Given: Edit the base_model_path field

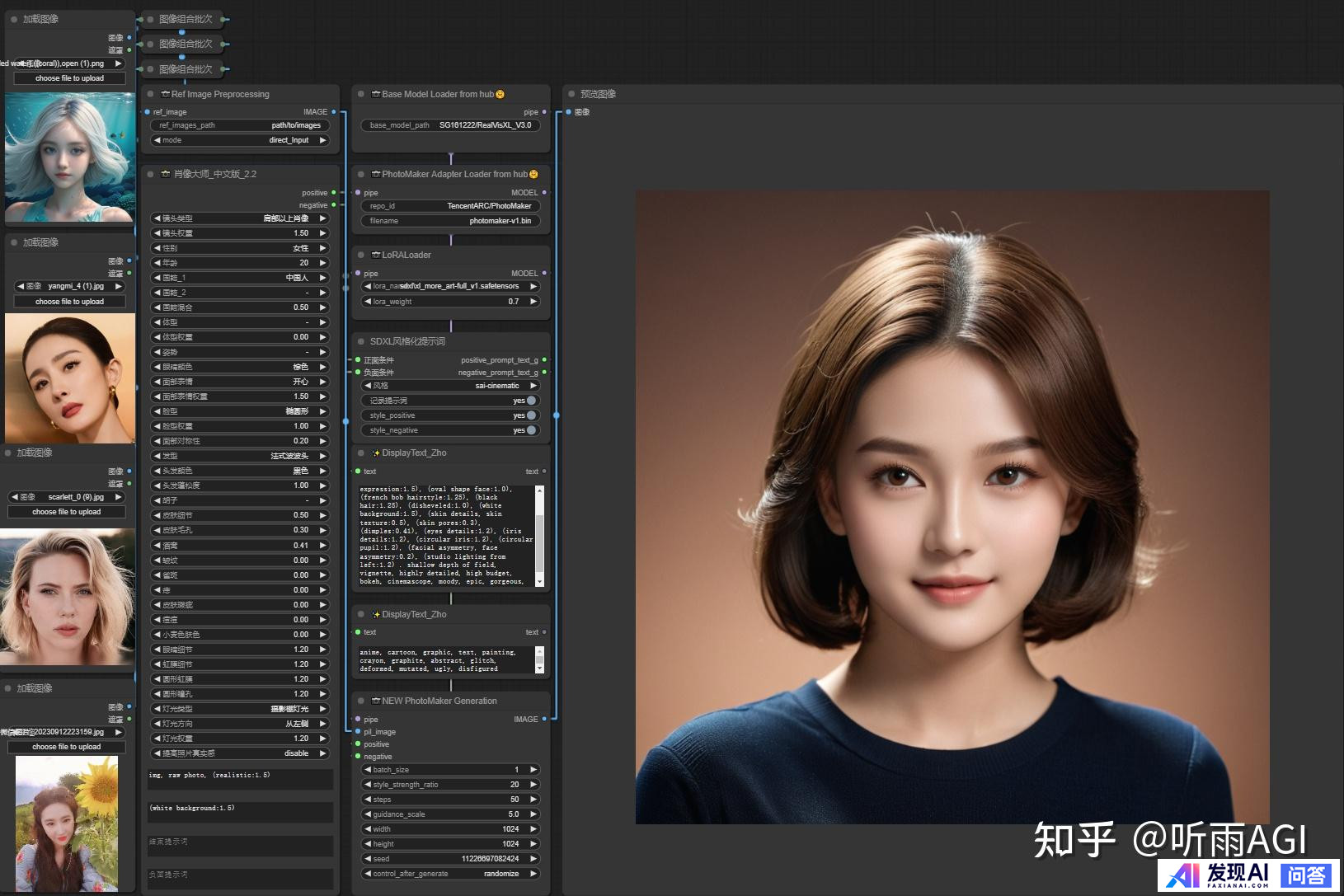Looking at the screenshot, I should 450,125.
